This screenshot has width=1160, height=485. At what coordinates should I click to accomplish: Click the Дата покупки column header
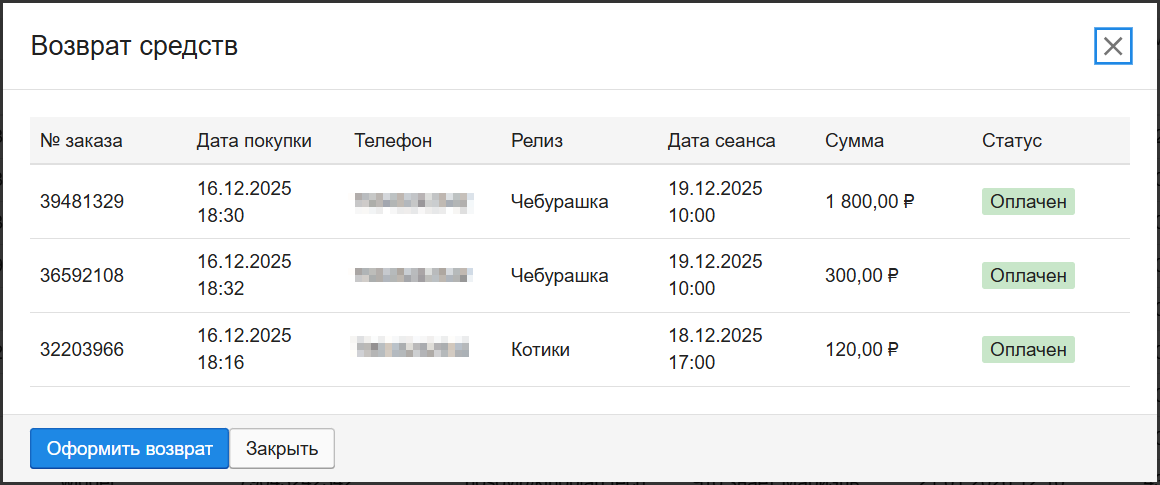click(x=254, y=141)
